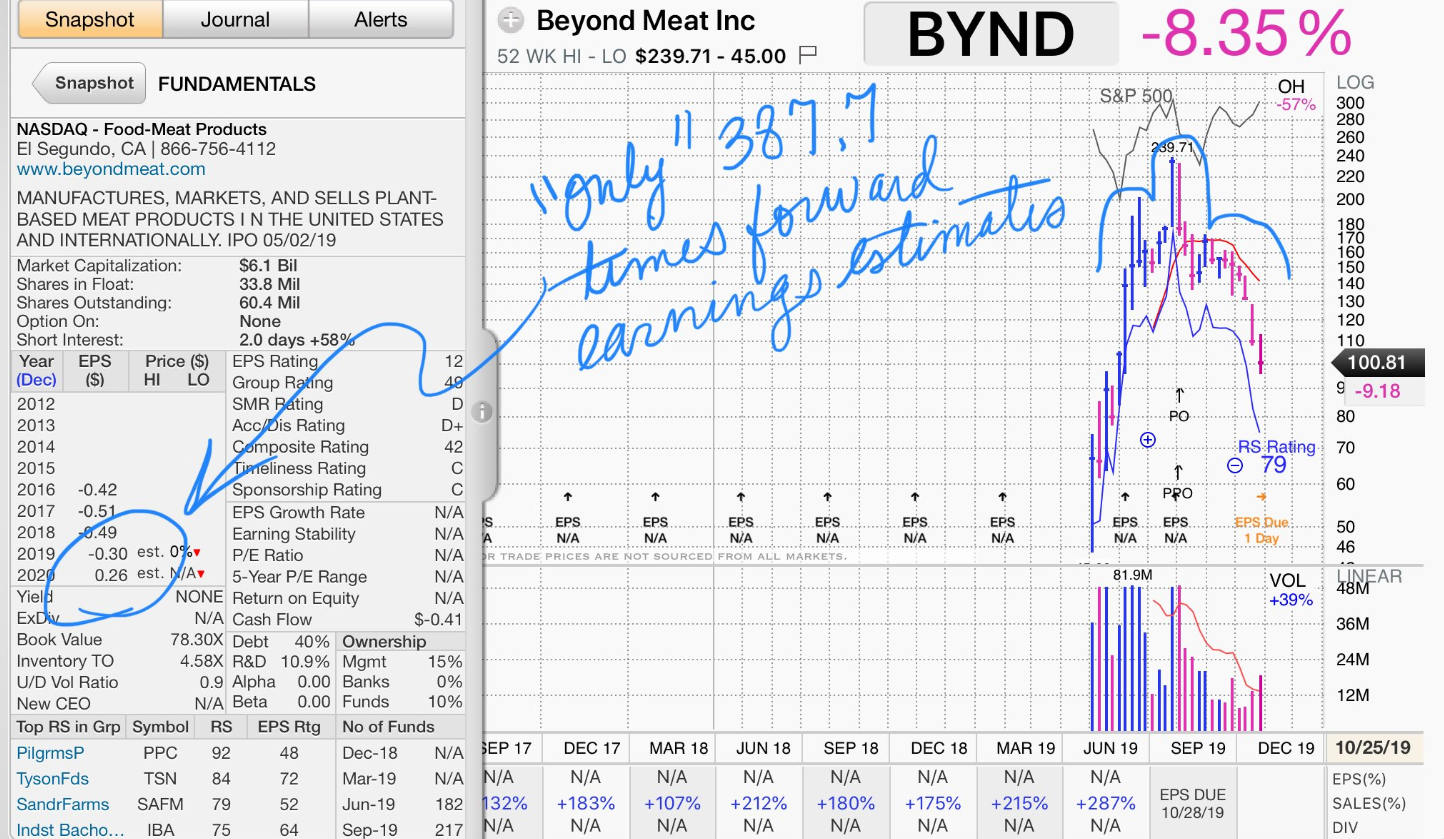Switch to the Alerts tab

[381, 19]
